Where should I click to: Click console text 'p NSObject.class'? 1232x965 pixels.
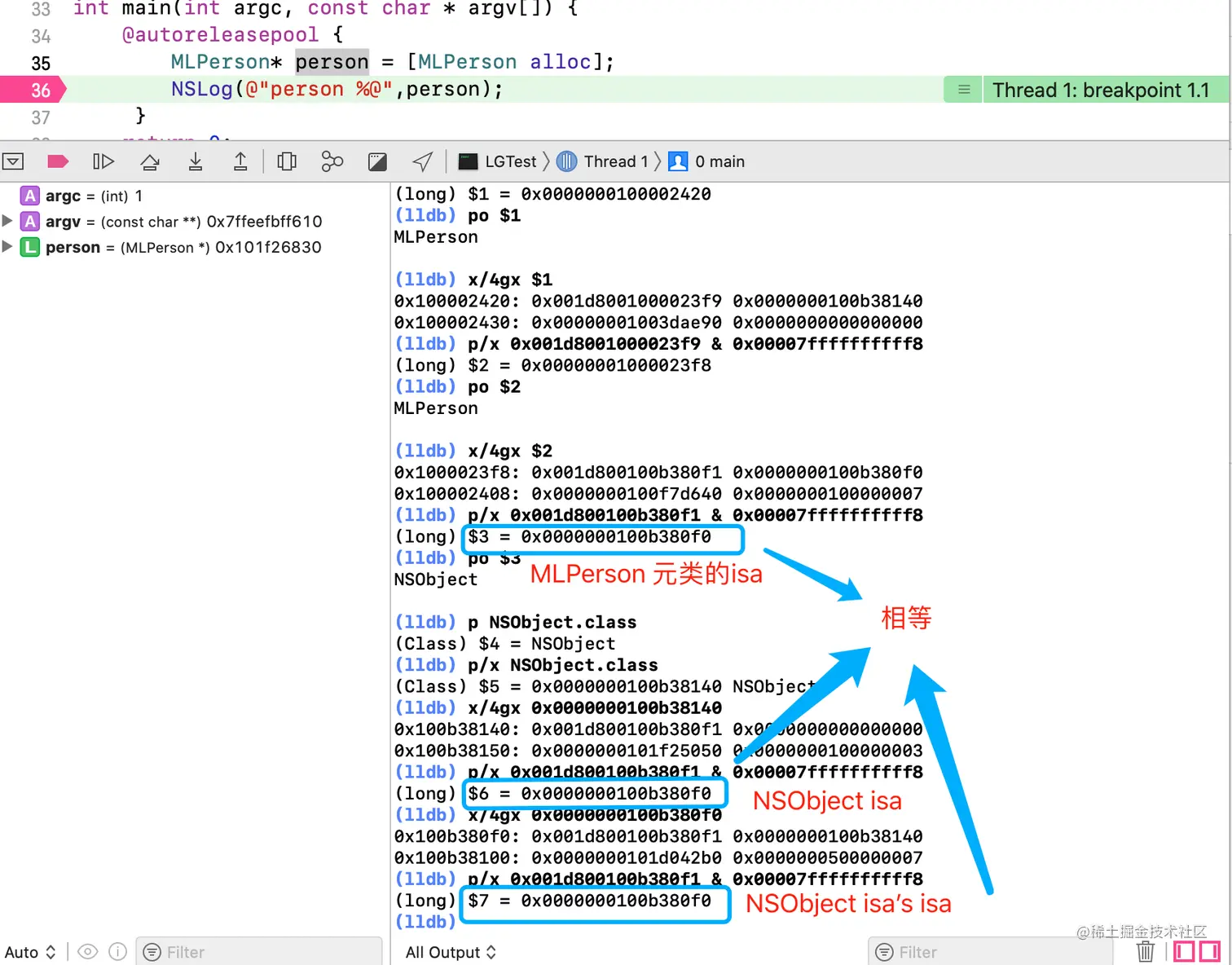(552, 622)
